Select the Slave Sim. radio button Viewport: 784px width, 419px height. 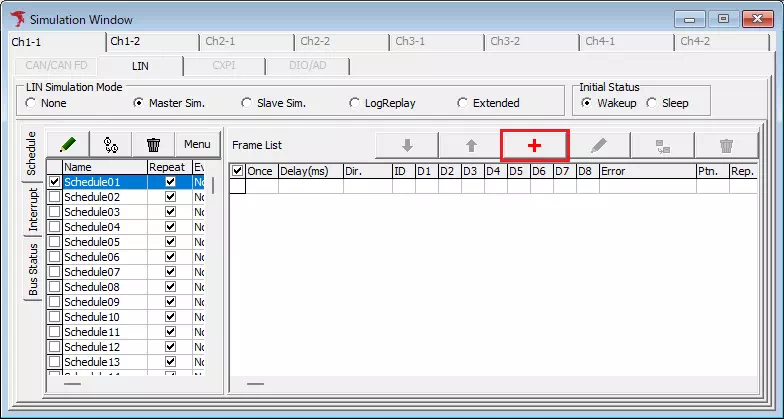247,103
